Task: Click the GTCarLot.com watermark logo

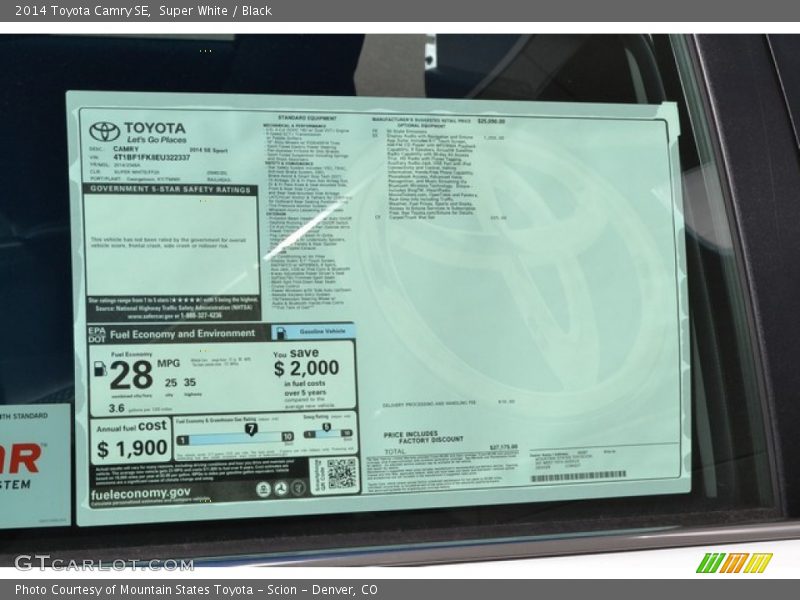Action: pos(103,563)
